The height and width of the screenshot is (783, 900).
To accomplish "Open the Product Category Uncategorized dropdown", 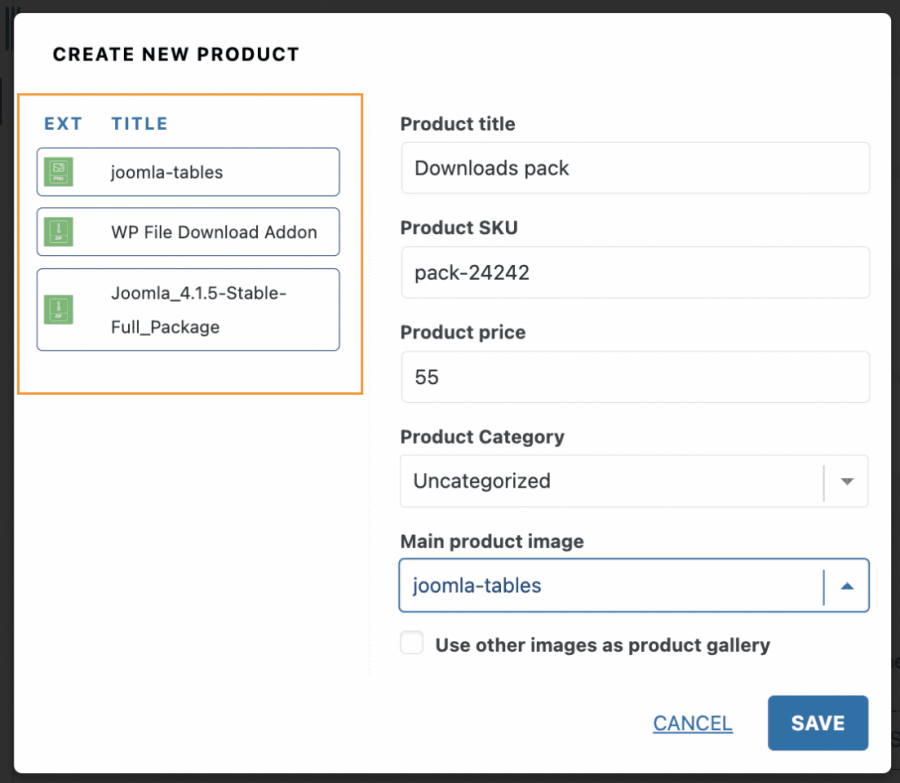I will [x=610, y=481].
